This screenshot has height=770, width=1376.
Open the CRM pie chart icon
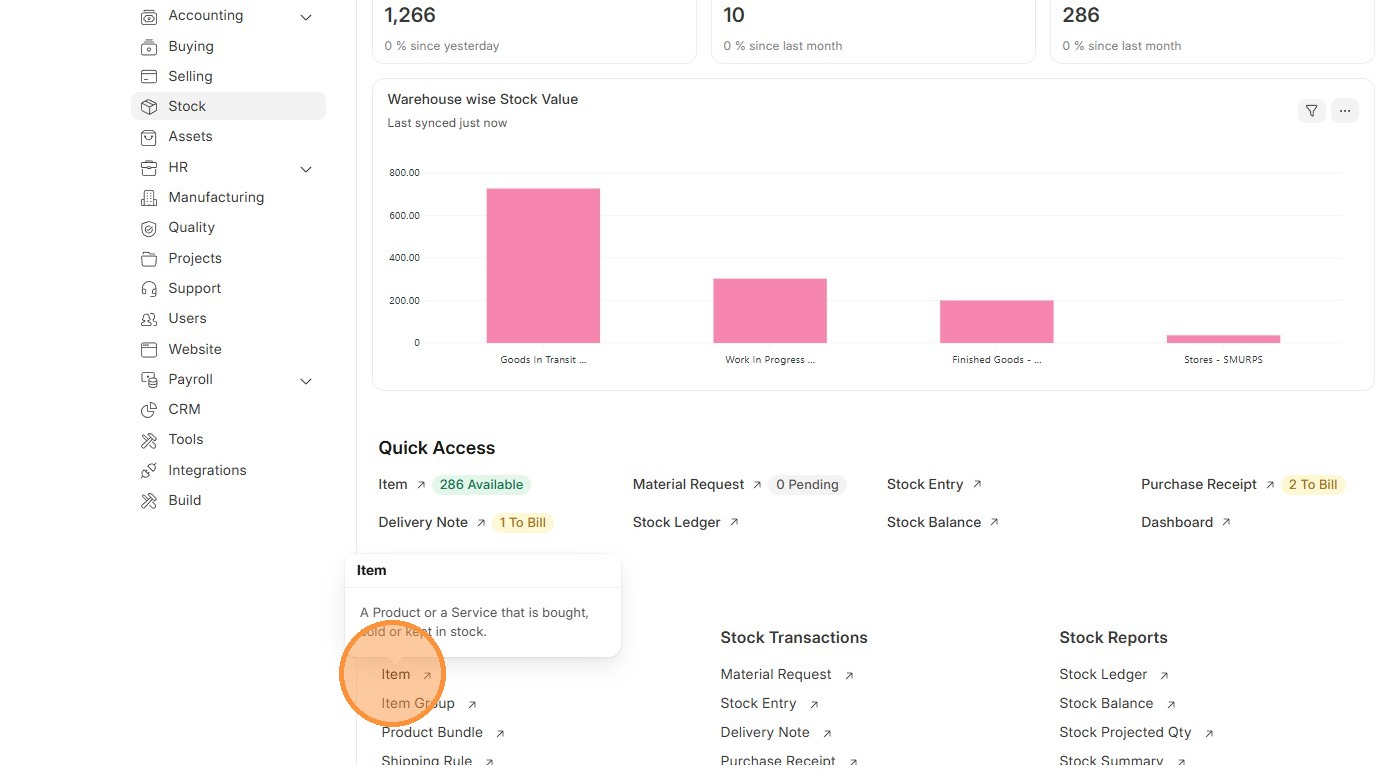coord(149,410)
